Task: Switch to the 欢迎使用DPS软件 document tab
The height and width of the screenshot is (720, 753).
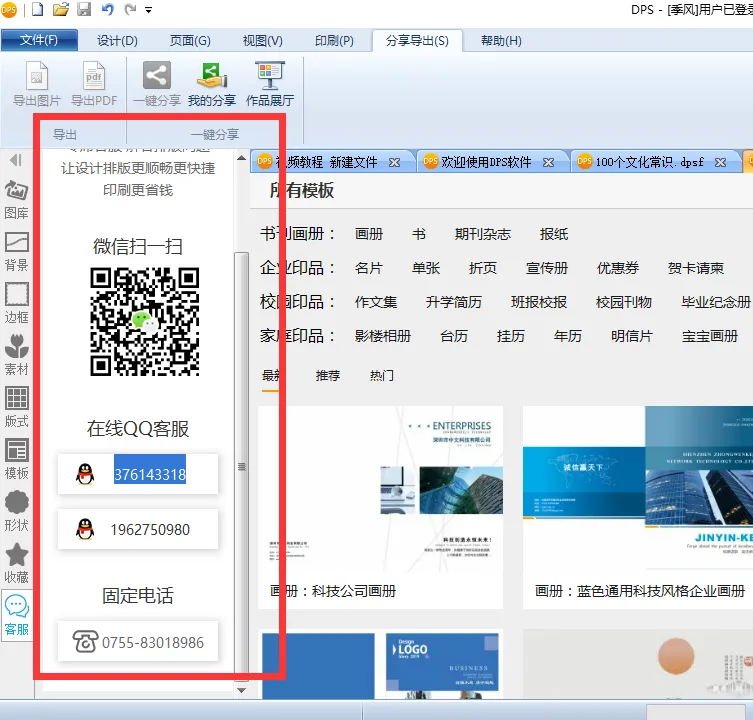Action: [485, 162]
